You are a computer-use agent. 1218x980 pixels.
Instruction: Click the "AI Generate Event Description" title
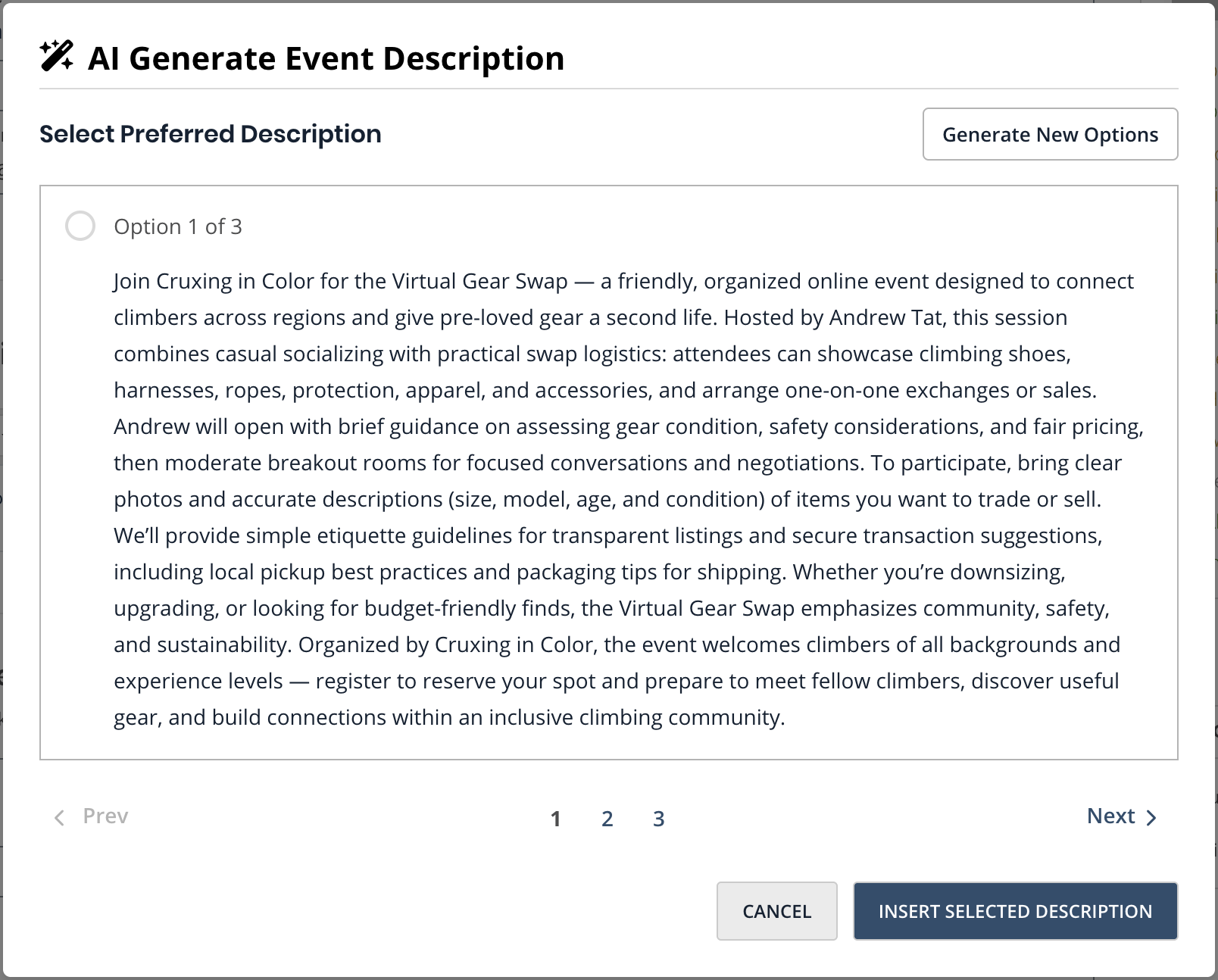click(x=326, y=58)
